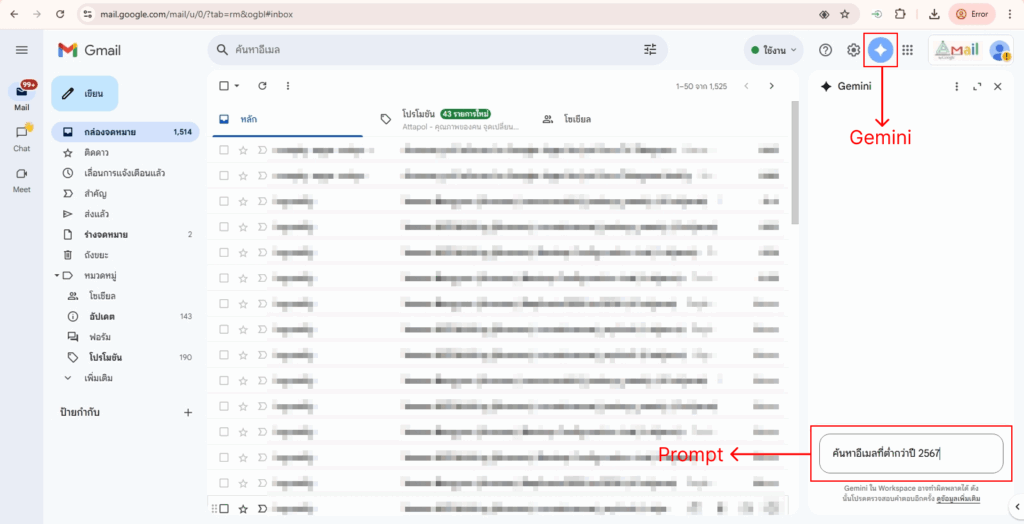Image resolution: width=1024 pixels, height=524 pixels.
Task: Open the Google apps grid icon
Action: [x=908, y=50]
